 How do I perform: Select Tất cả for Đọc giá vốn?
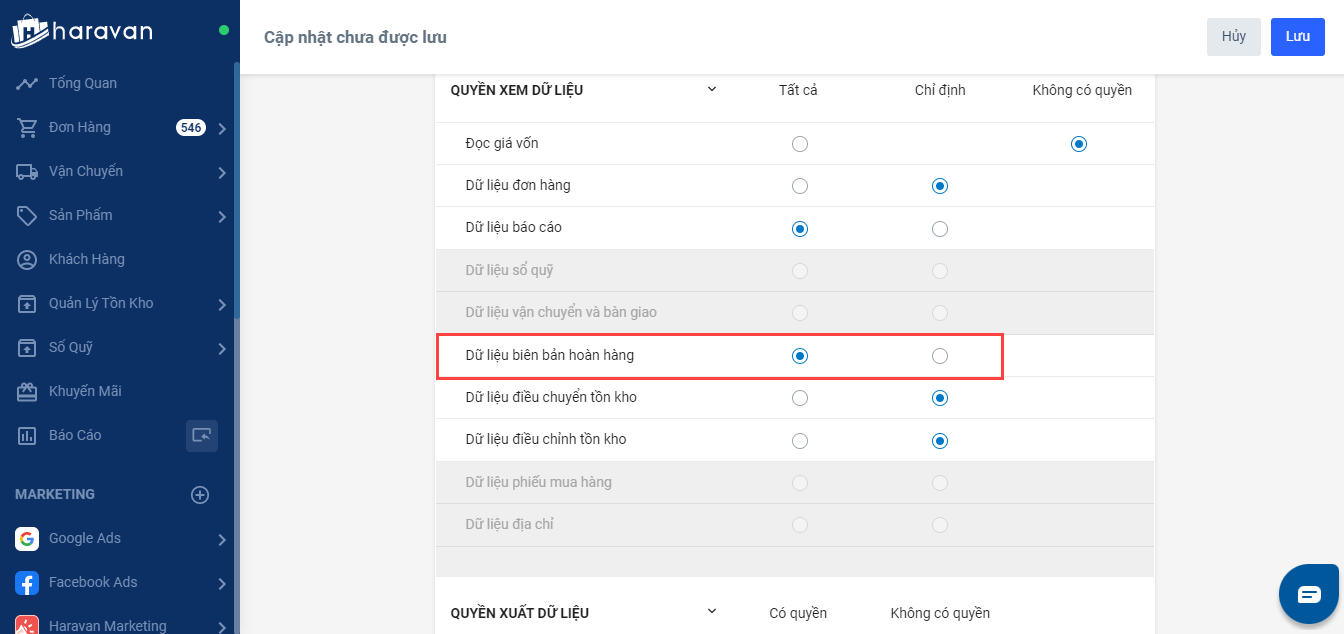click(x=799, y=144)
